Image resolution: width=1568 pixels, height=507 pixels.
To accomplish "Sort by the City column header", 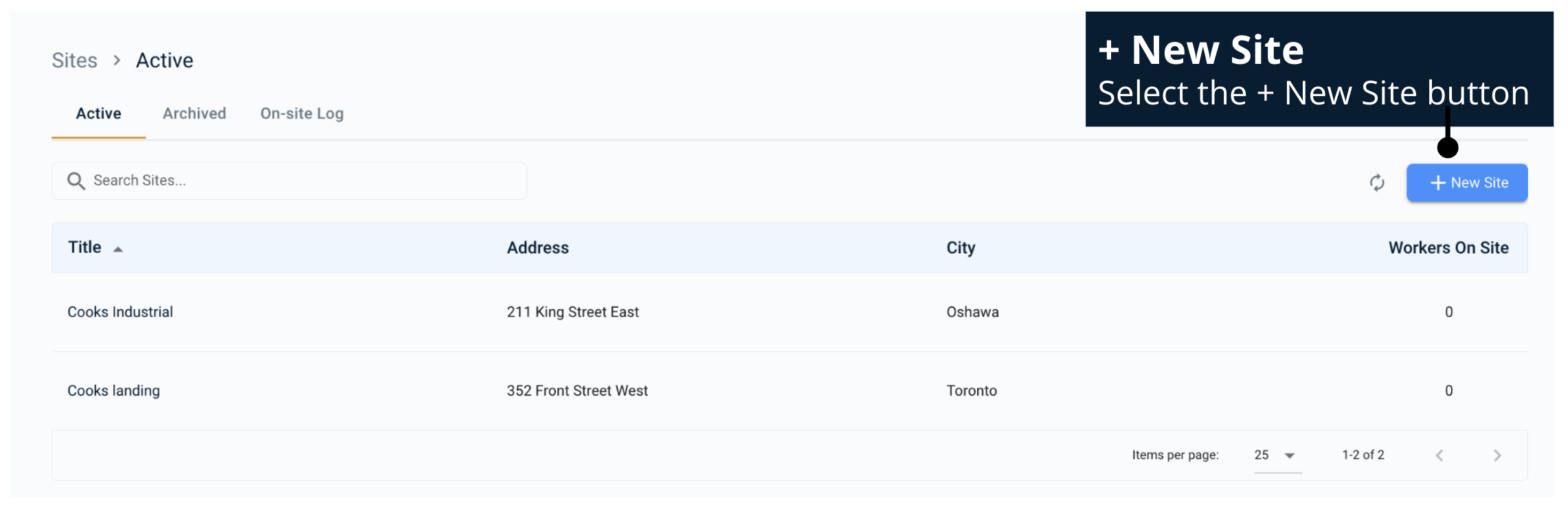I will [x=961, y=248].
